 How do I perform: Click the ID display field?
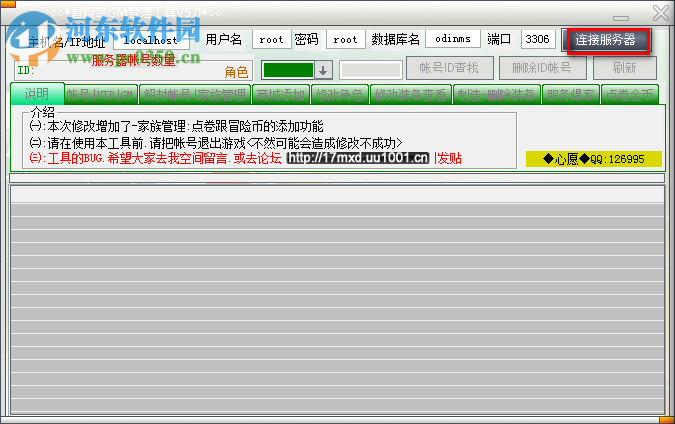(x=133, y=71)
